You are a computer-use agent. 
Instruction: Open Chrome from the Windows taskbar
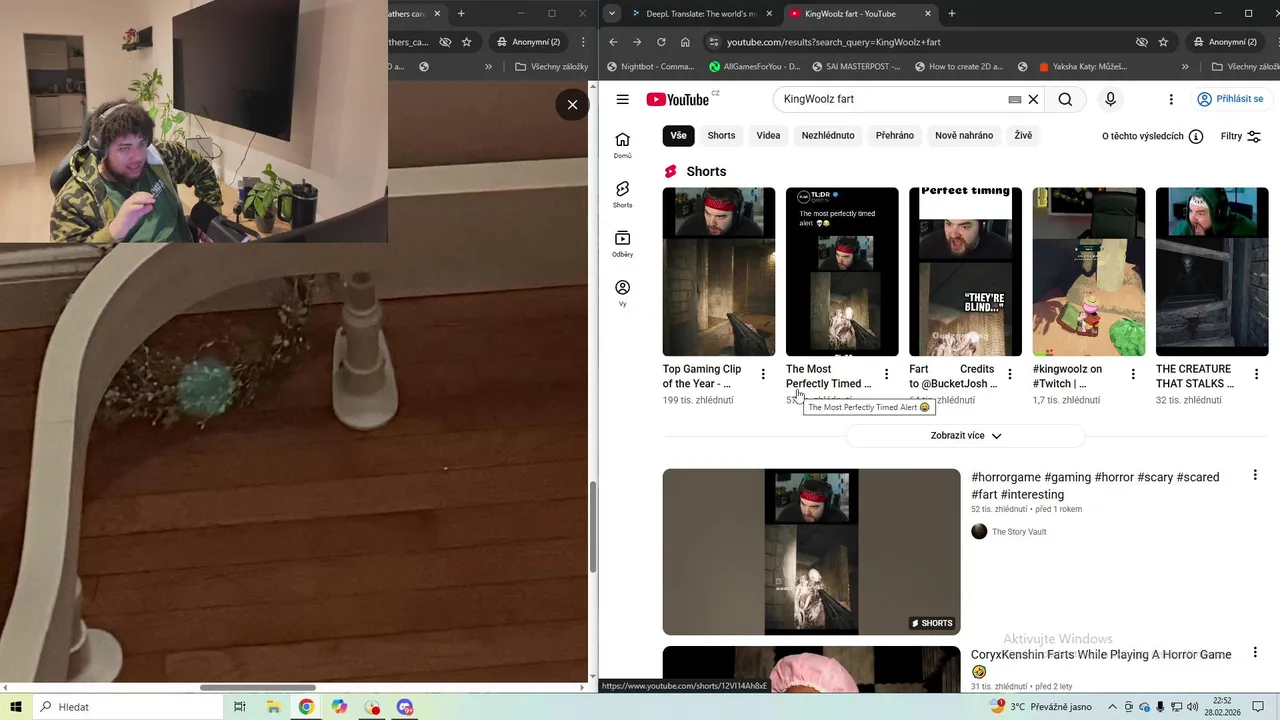pos(306,707)
